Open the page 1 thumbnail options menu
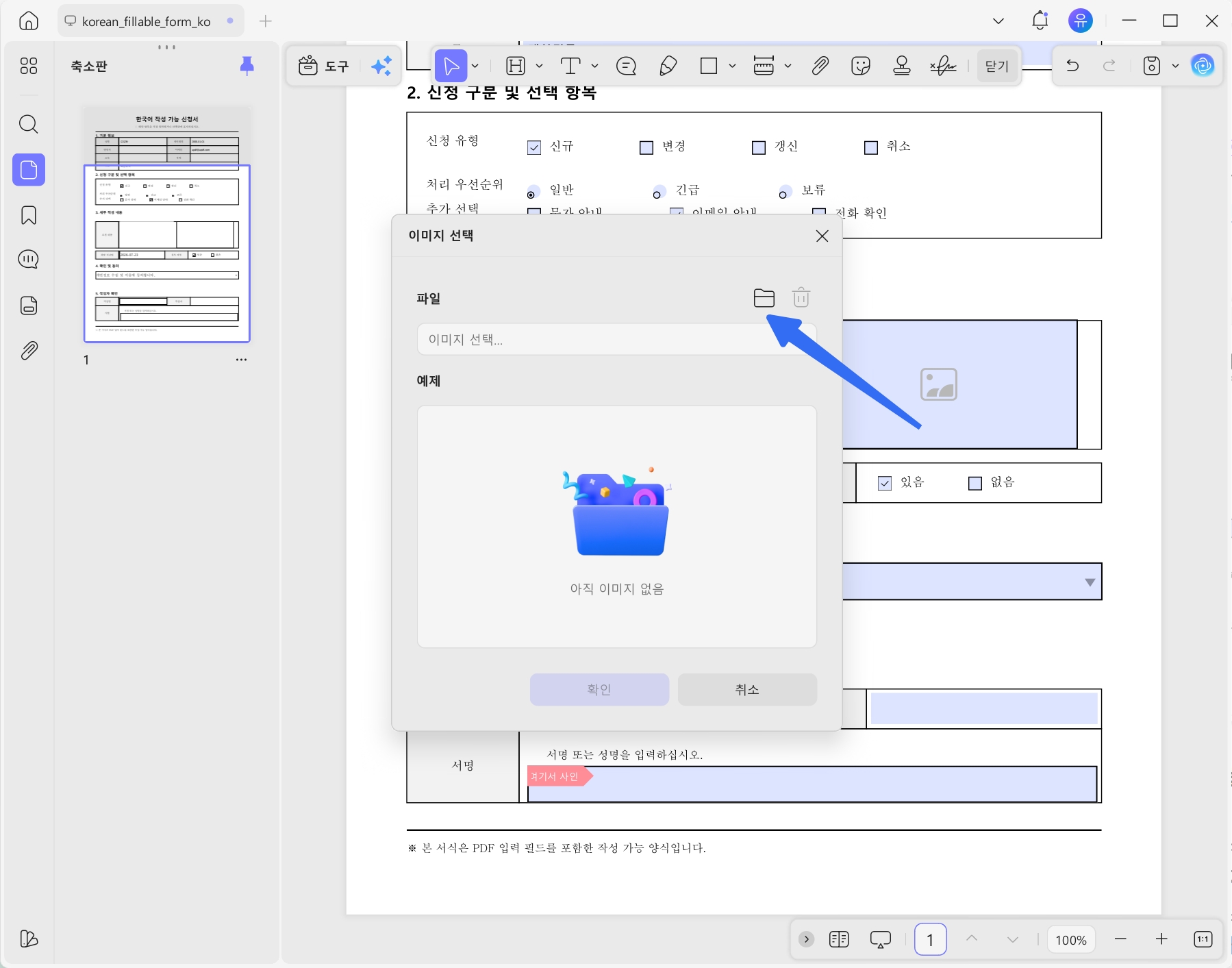 241,360
